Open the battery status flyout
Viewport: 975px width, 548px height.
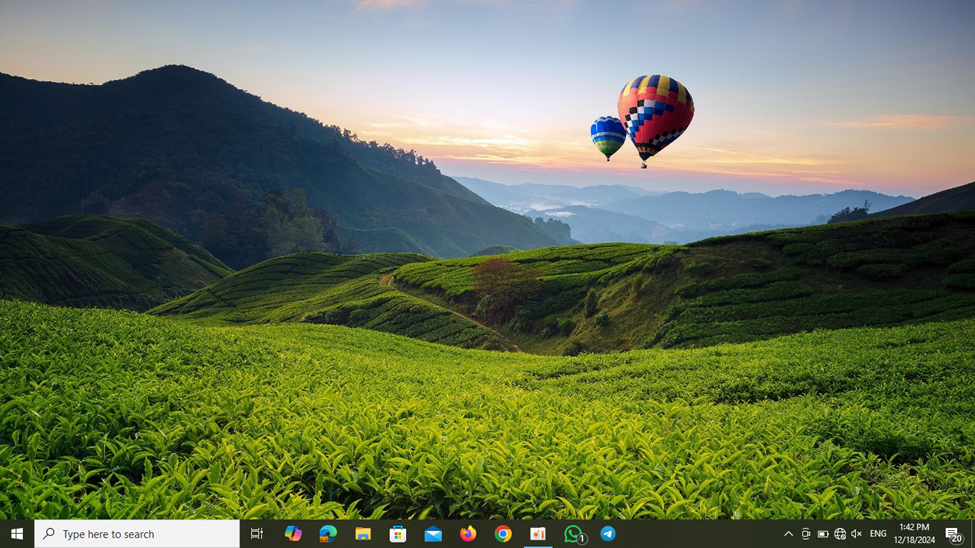click(x=823, y=534)
